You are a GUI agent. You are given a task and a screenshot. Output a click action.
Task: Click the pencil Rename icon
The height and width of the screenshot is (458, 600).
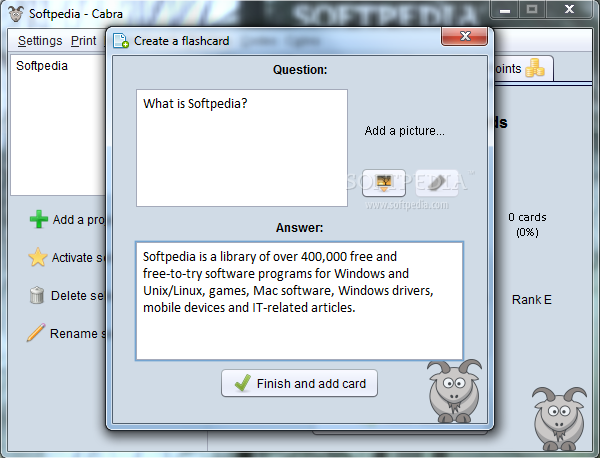pos(36,332)
